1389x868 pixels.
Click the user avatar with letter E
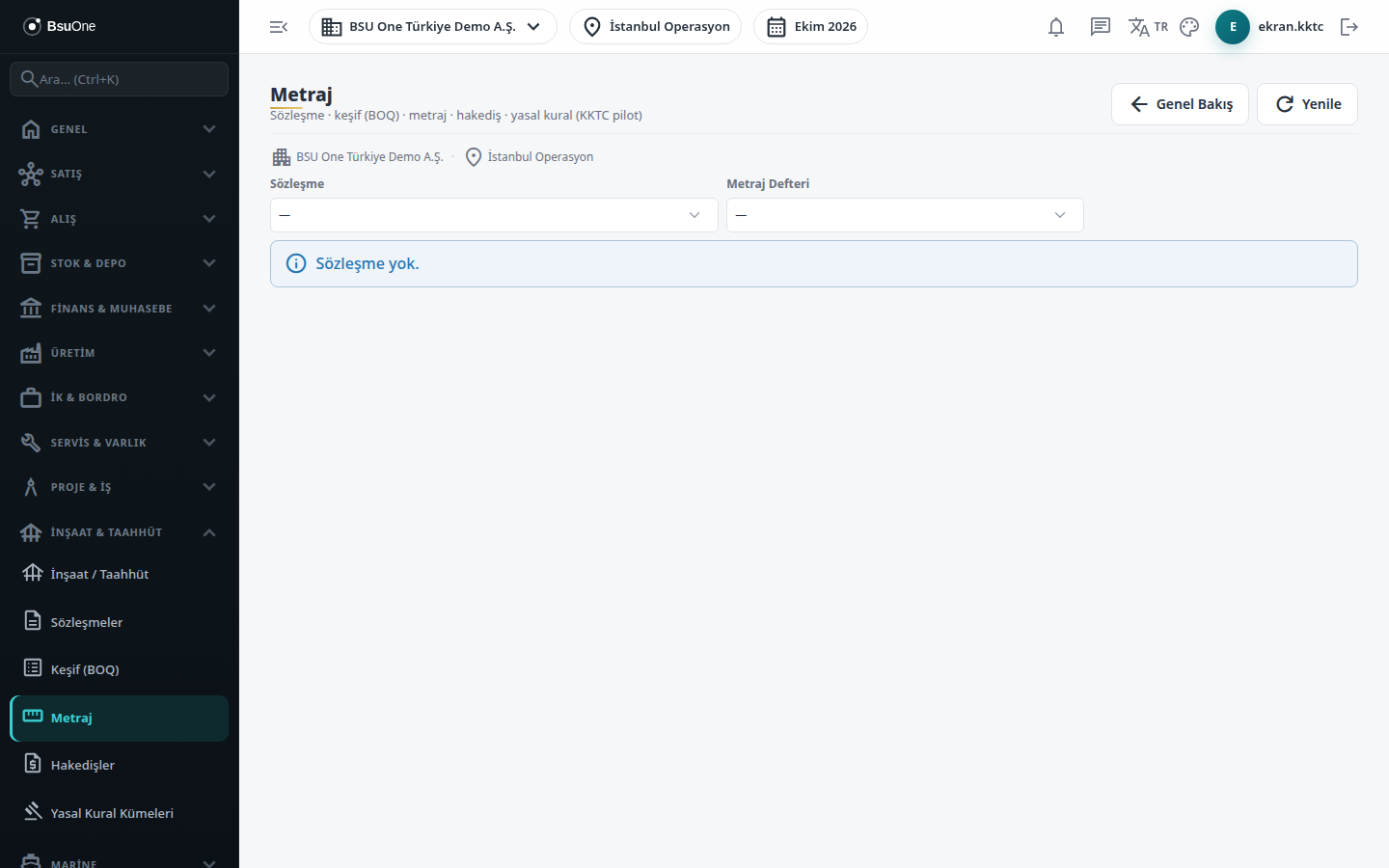pyautogui.click(x=1233, y=27)
